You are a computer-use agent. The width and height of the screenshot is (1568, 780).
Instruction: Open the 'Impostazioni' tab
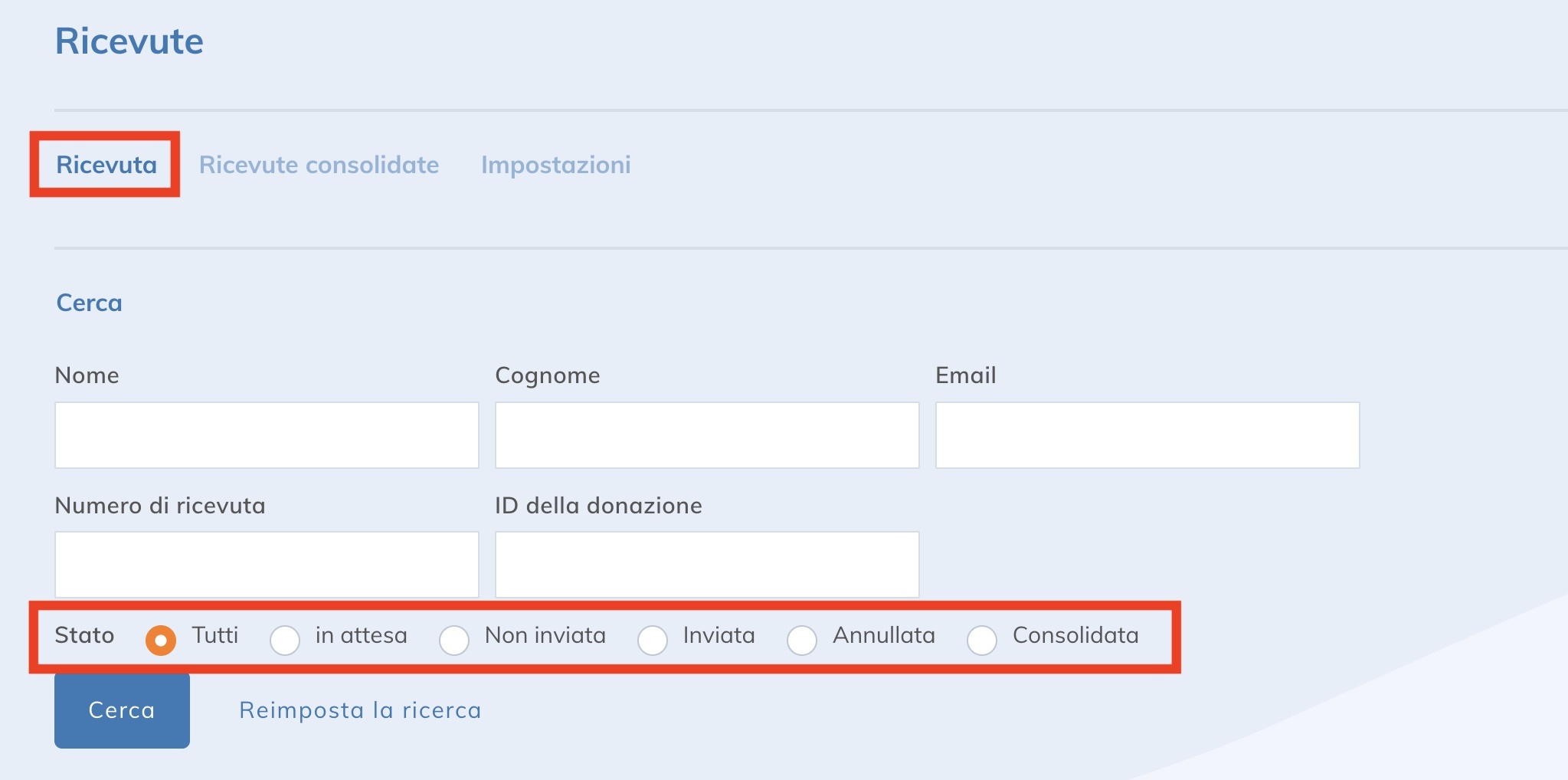556,165
